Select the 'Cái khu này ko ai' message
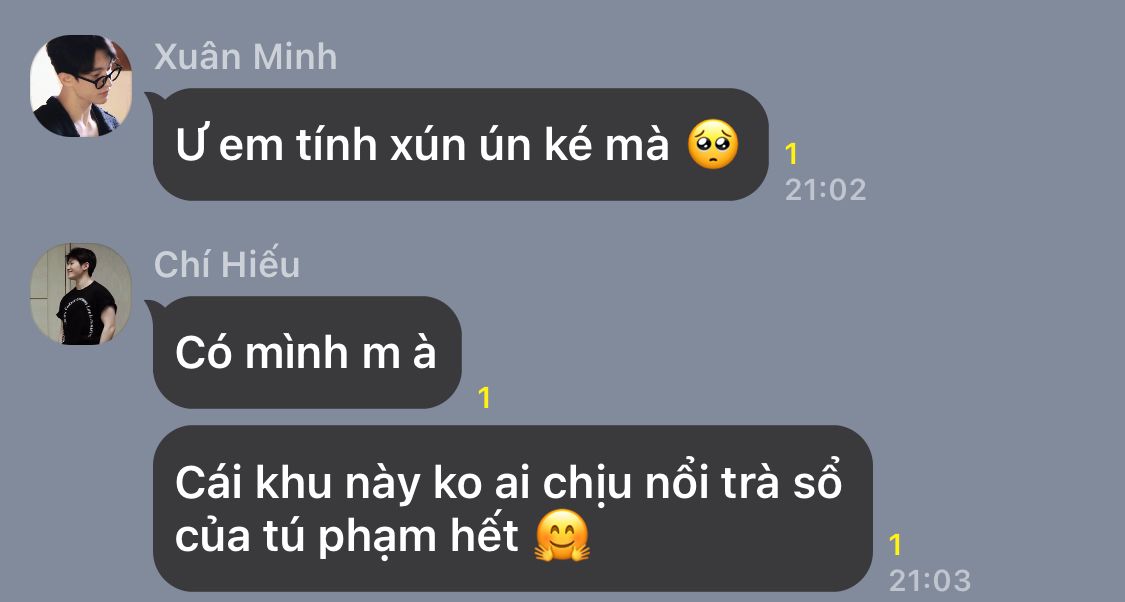The width and height of the screenshot is (1125, 602). (x=512, y=509)
